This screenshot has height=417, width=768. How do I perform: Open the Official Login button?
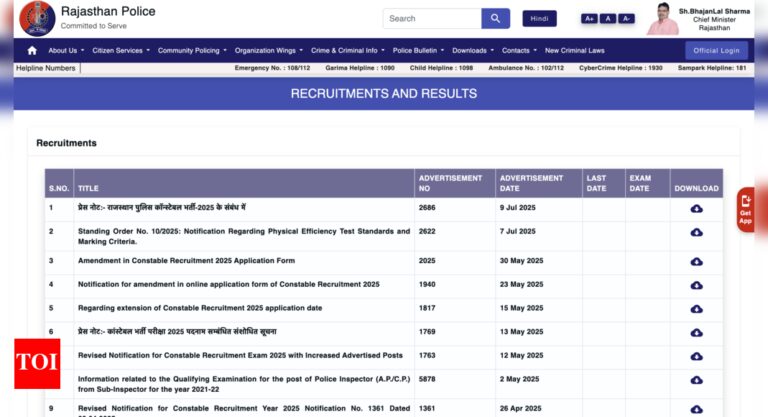(716, 50)
